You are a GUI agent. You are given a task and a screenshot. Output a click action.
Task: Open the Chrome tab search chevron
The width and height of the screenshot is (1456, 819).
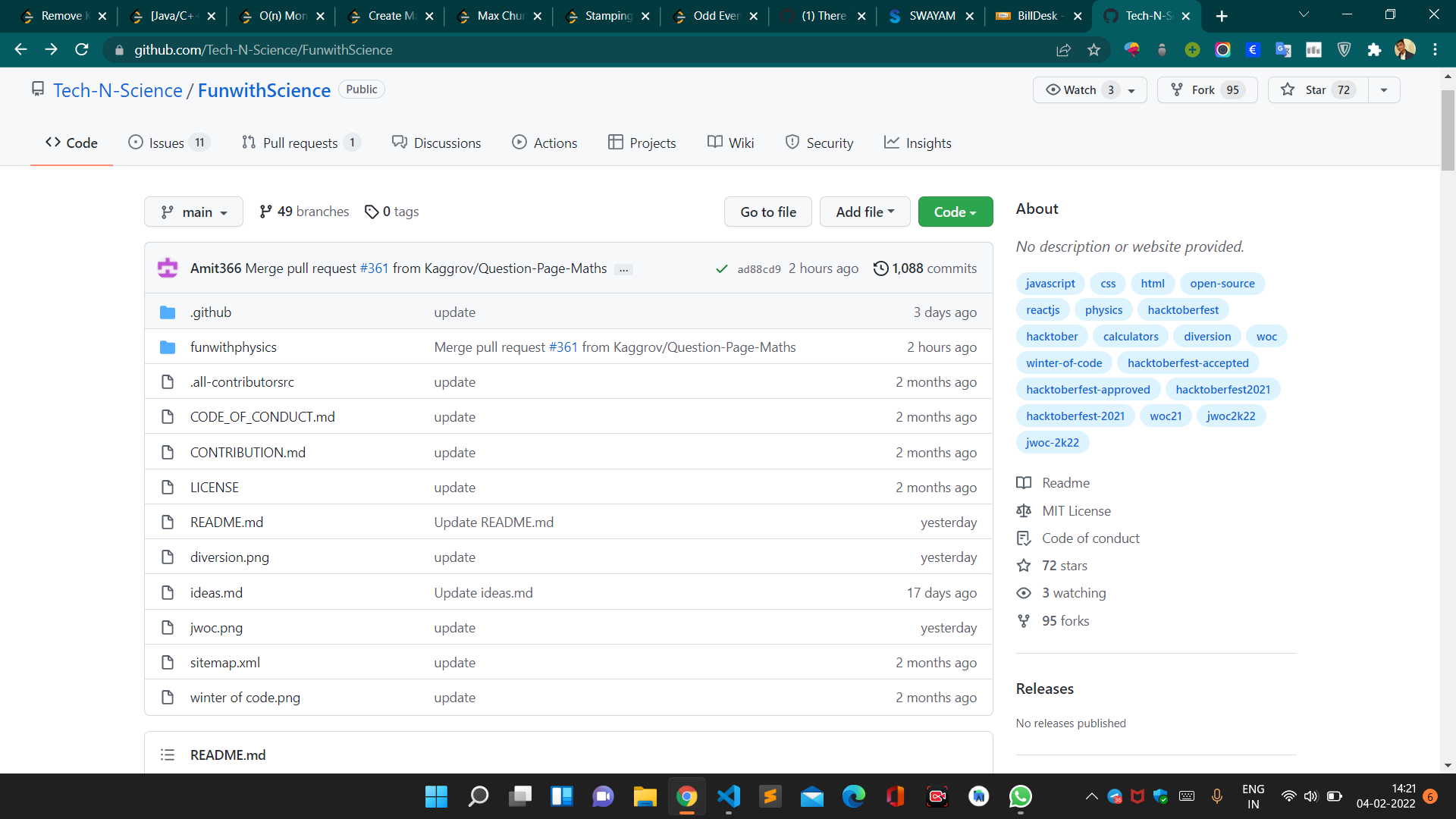click(1304, 15)
